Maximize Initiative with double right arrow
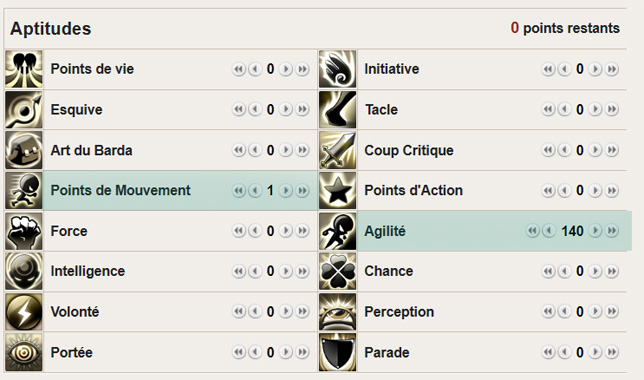 click(x=612, y=69)
